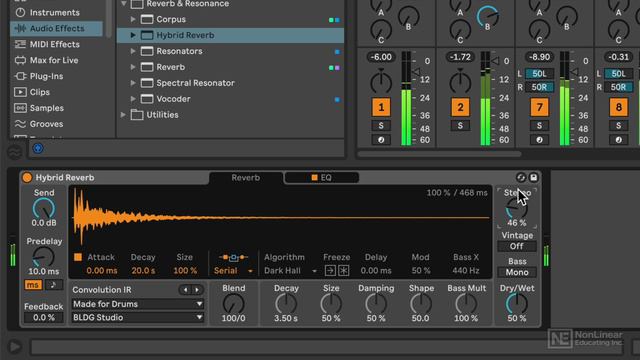640x360 pixels.
Task: Set predelay mode to note sync
Action: (53, 284)
